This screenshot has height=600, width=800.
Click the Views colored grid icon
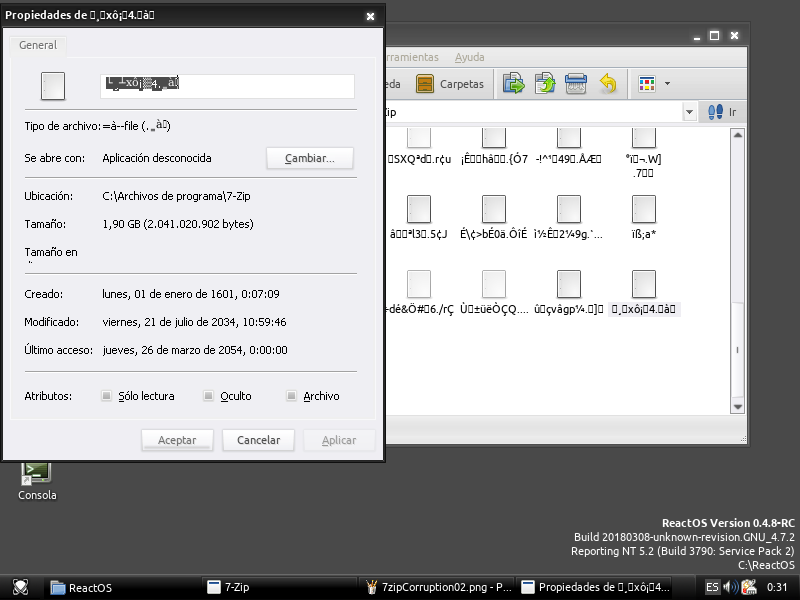(x=647, y=84)
